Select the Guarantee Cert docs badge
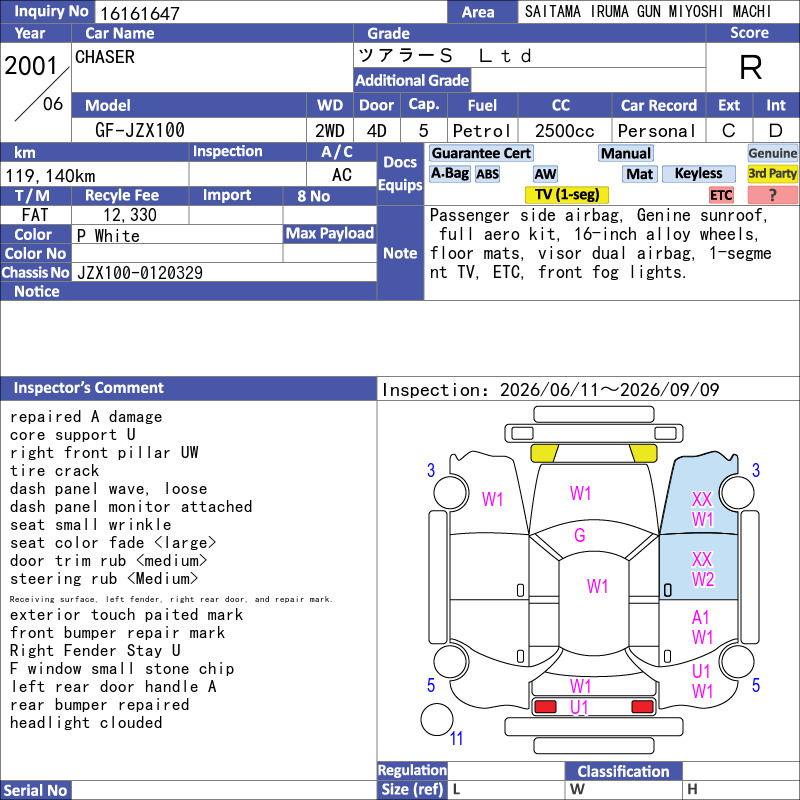Image resolution: width=800 pixels, height=800 pixels. tap(481, 153)
